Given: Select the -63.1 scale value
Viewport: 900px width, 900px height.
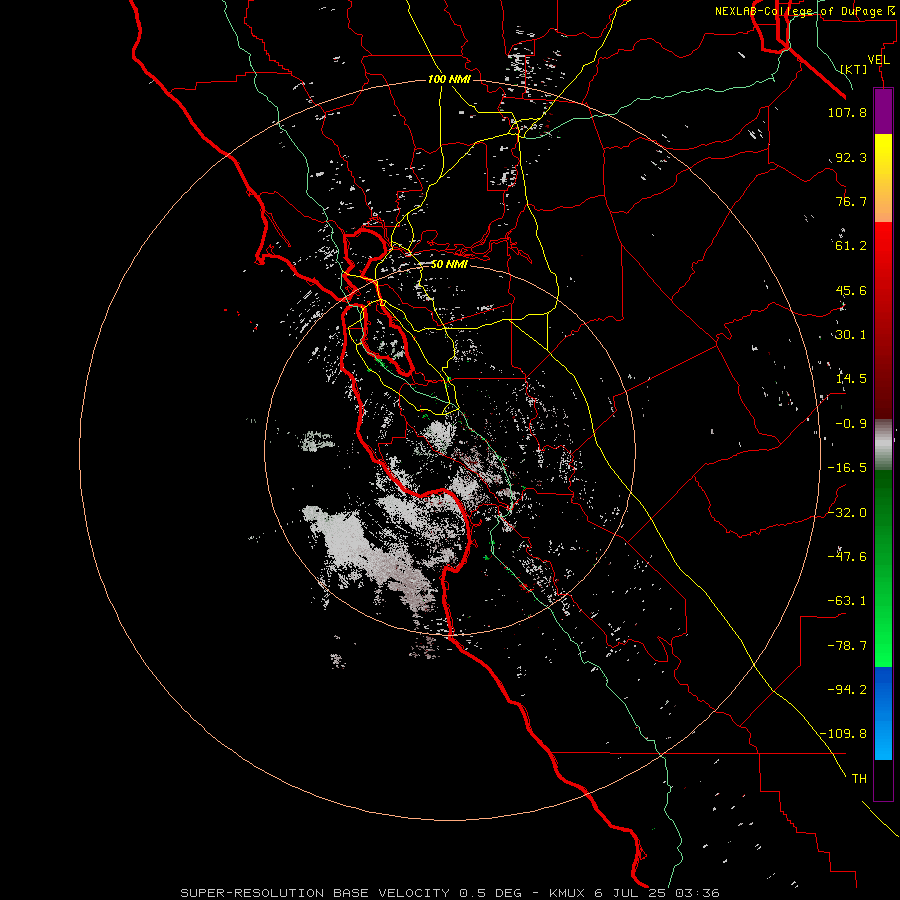Looking at the screenshot, I should 847,601.
